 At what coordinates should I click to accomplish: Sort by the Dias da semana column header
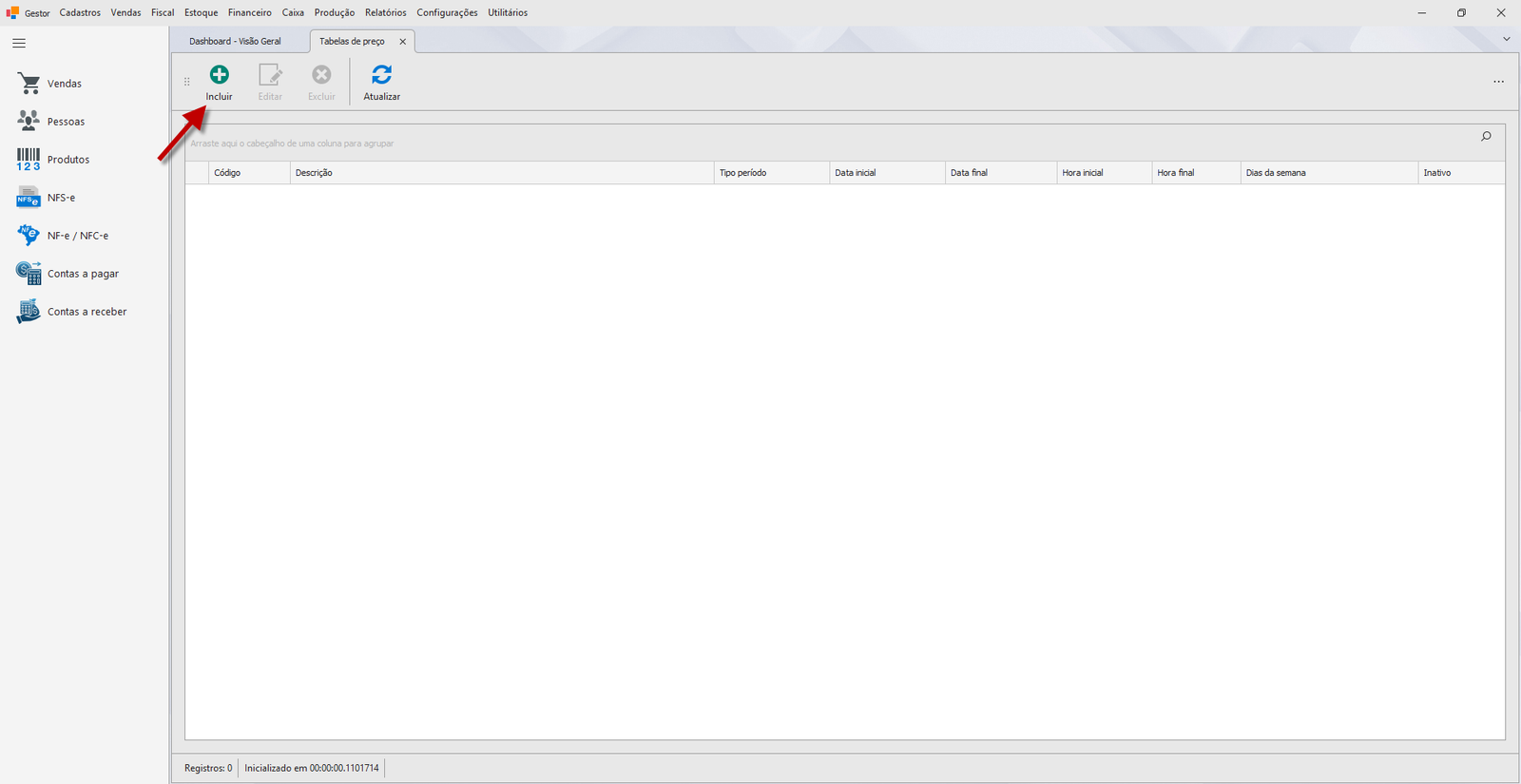coord(1330,173)
